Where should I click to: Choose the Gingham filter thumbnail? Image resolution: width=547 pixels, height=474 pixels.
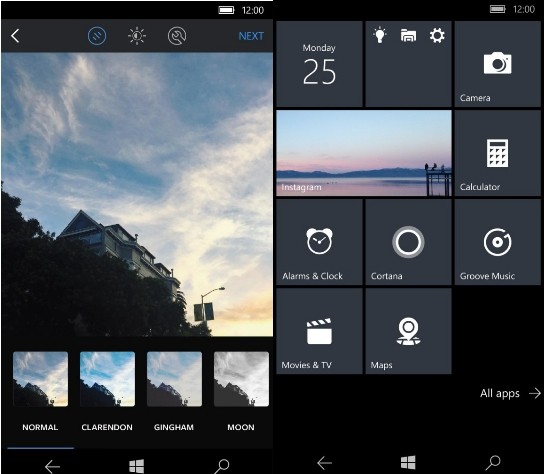174,379
